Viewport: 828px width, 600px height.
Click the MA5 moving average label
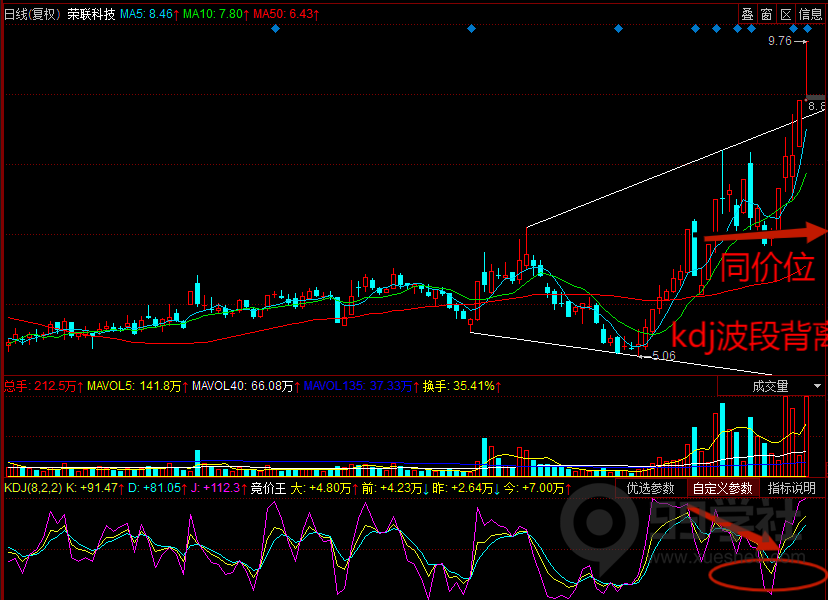click(x=146, y=14)
